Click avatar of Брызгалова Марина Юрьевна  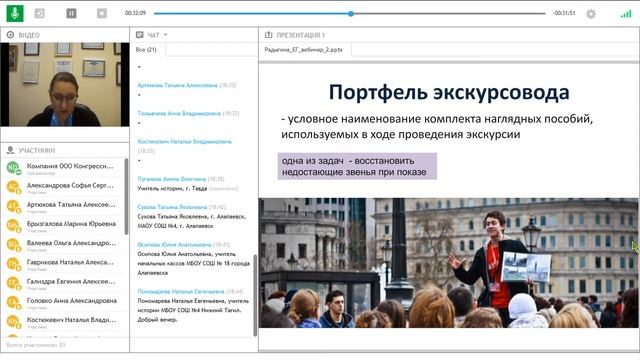coord(13,225)
